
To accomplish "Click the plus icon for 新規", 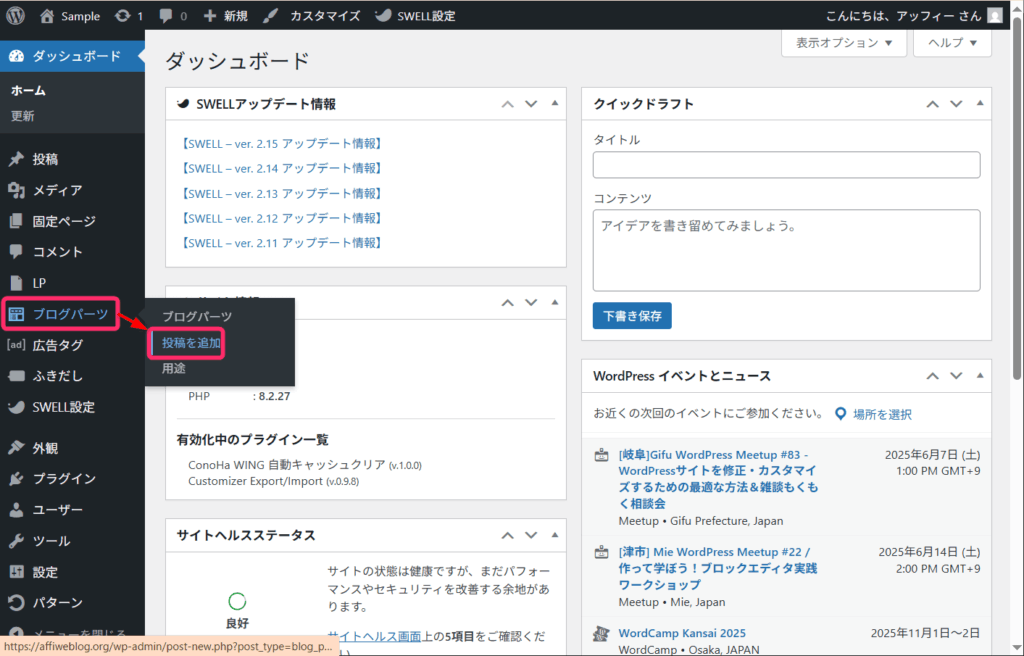I will [x=209, y=16].
